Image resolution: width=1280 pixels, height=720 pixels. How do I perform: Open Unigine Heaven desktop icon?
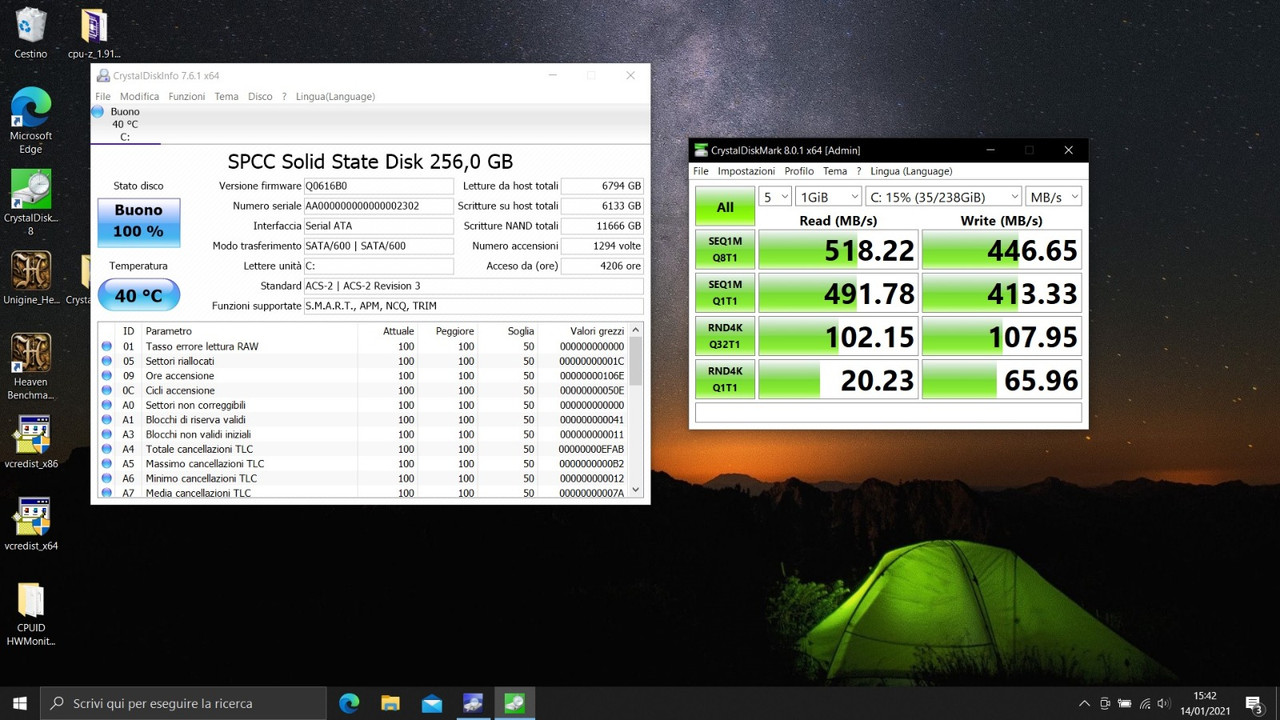pos(31,277)
